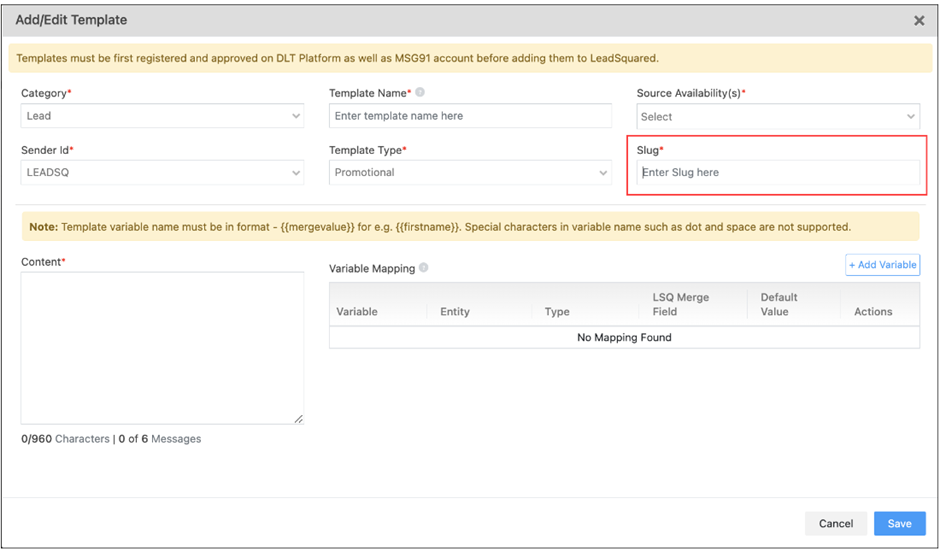The width and height of the screenshot is (940, 551).
Task: Expand the Source Availability(s) dropdown
Action: pos(777,117)
